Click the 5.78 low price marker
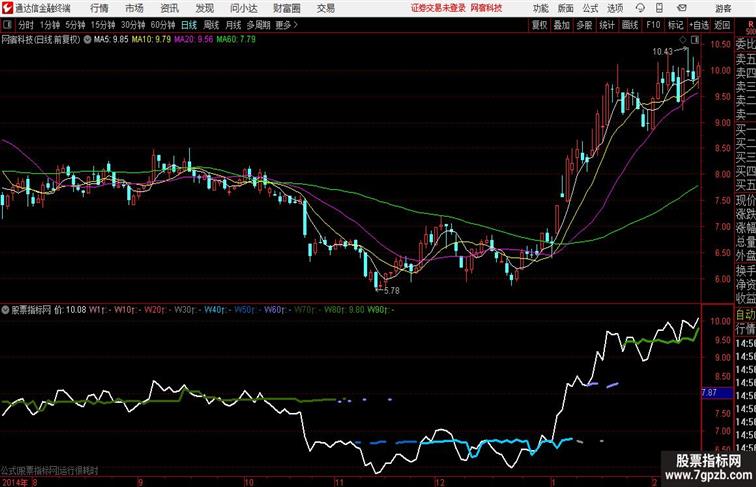 (x=392, y=291)
